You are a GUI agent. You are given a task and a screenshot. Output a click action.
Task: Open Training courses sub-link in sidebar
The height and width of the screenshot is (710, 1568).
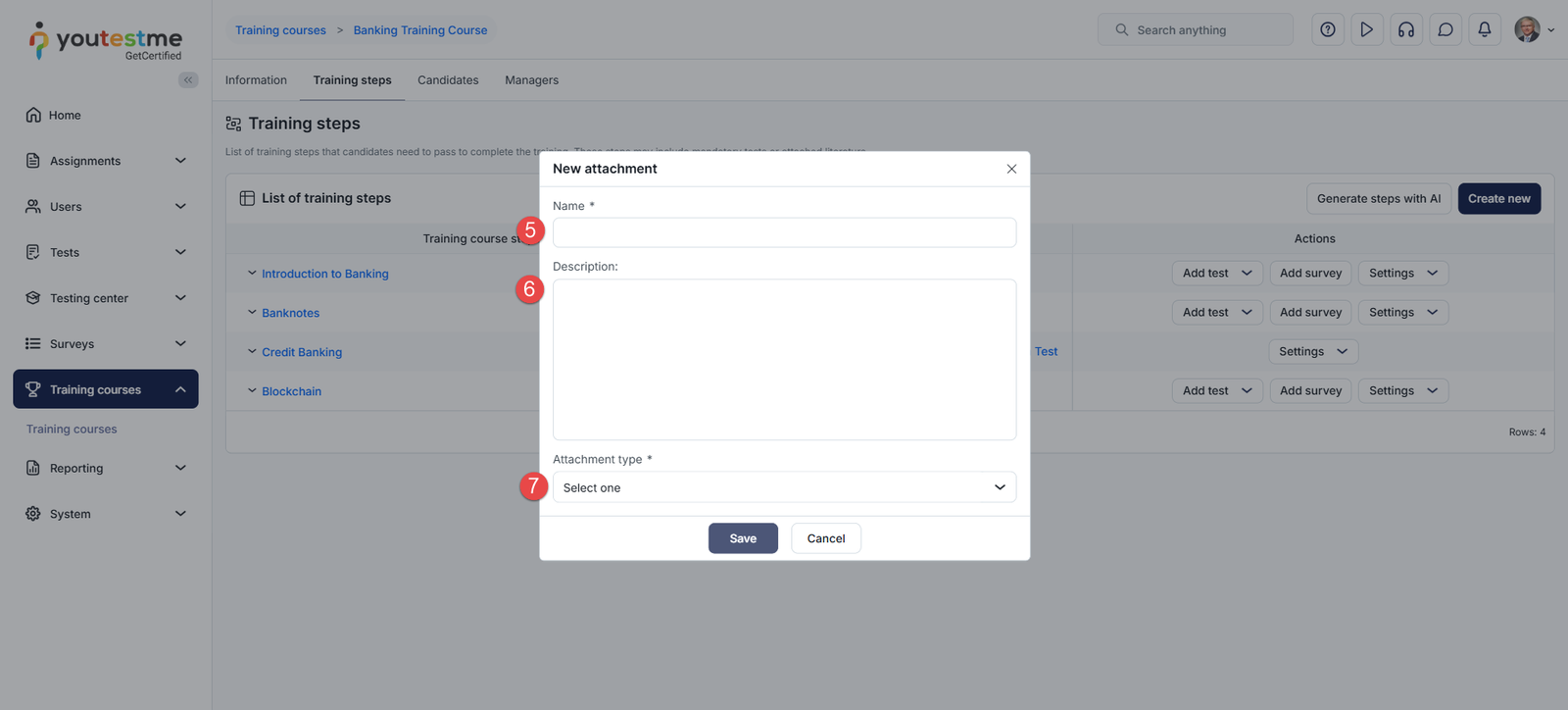[x=72, y=430]
